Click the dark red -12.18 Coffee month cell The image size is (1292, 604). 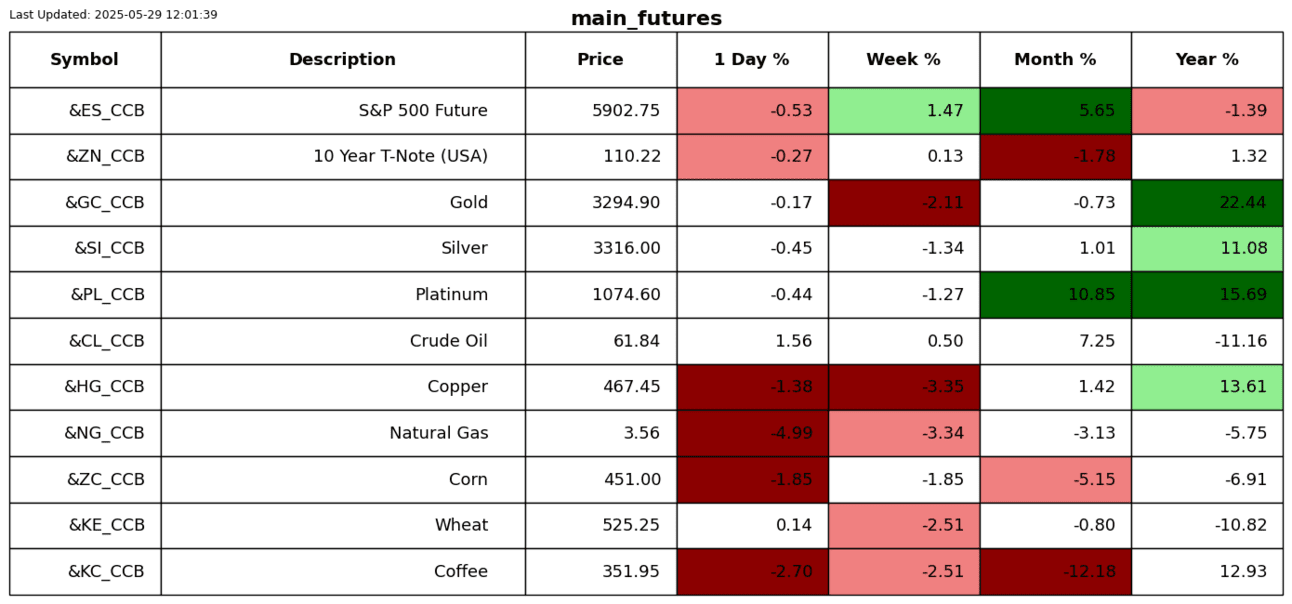click(1055, 572)
